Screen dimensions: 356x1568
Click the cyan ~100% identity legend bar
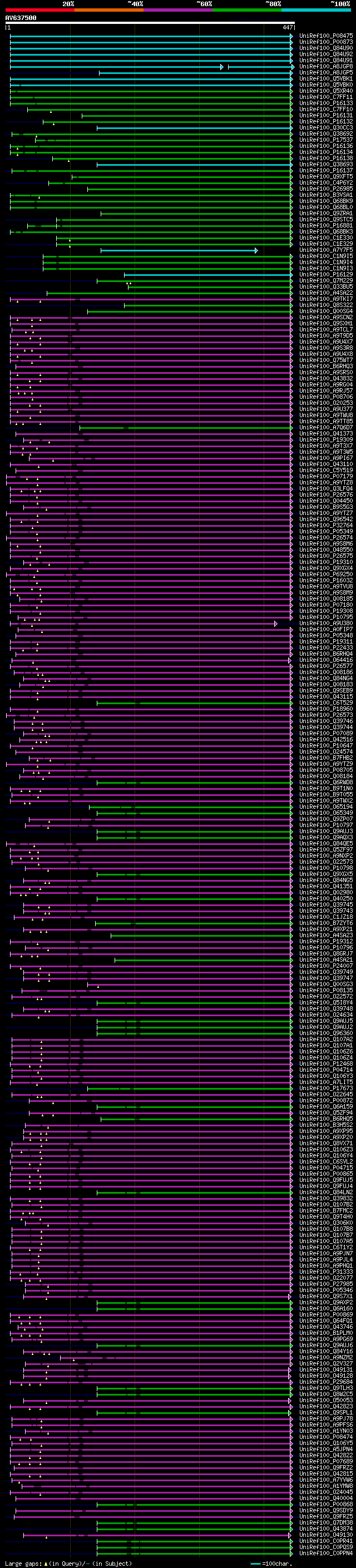pyautogui.click(x=316, y=10)
